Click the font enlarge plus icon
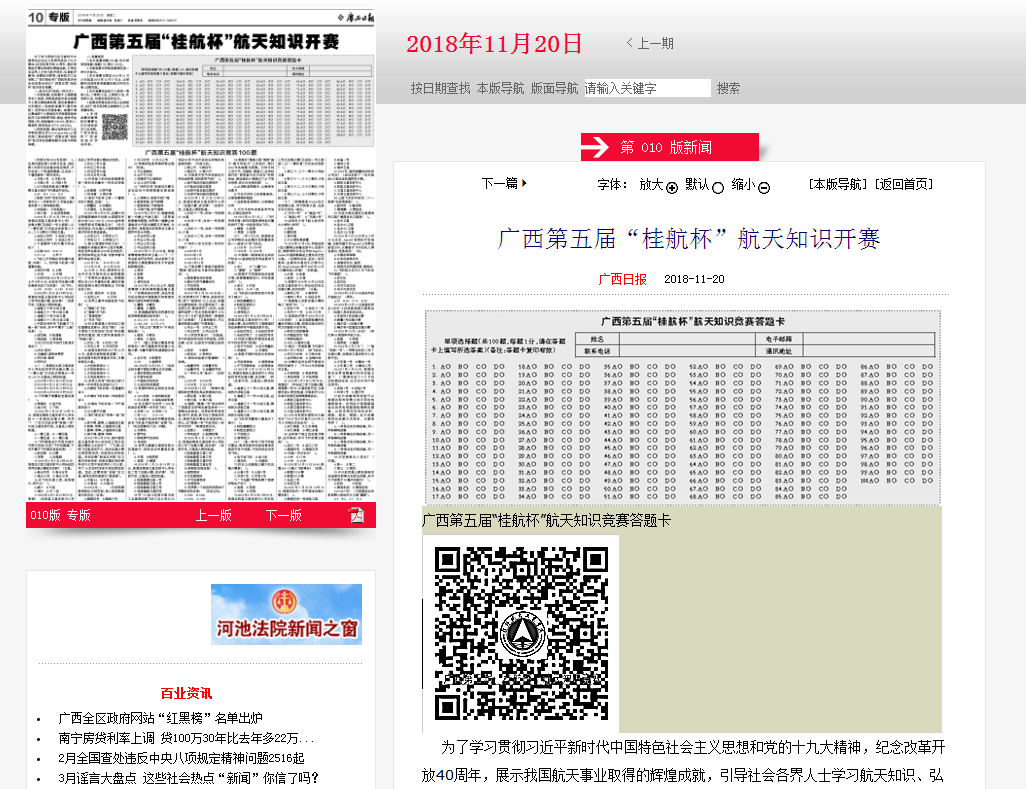 click(x=672, y=187)
